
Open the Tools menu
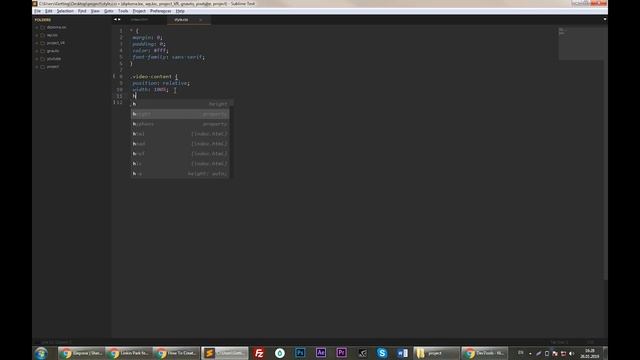coord(123,11)
